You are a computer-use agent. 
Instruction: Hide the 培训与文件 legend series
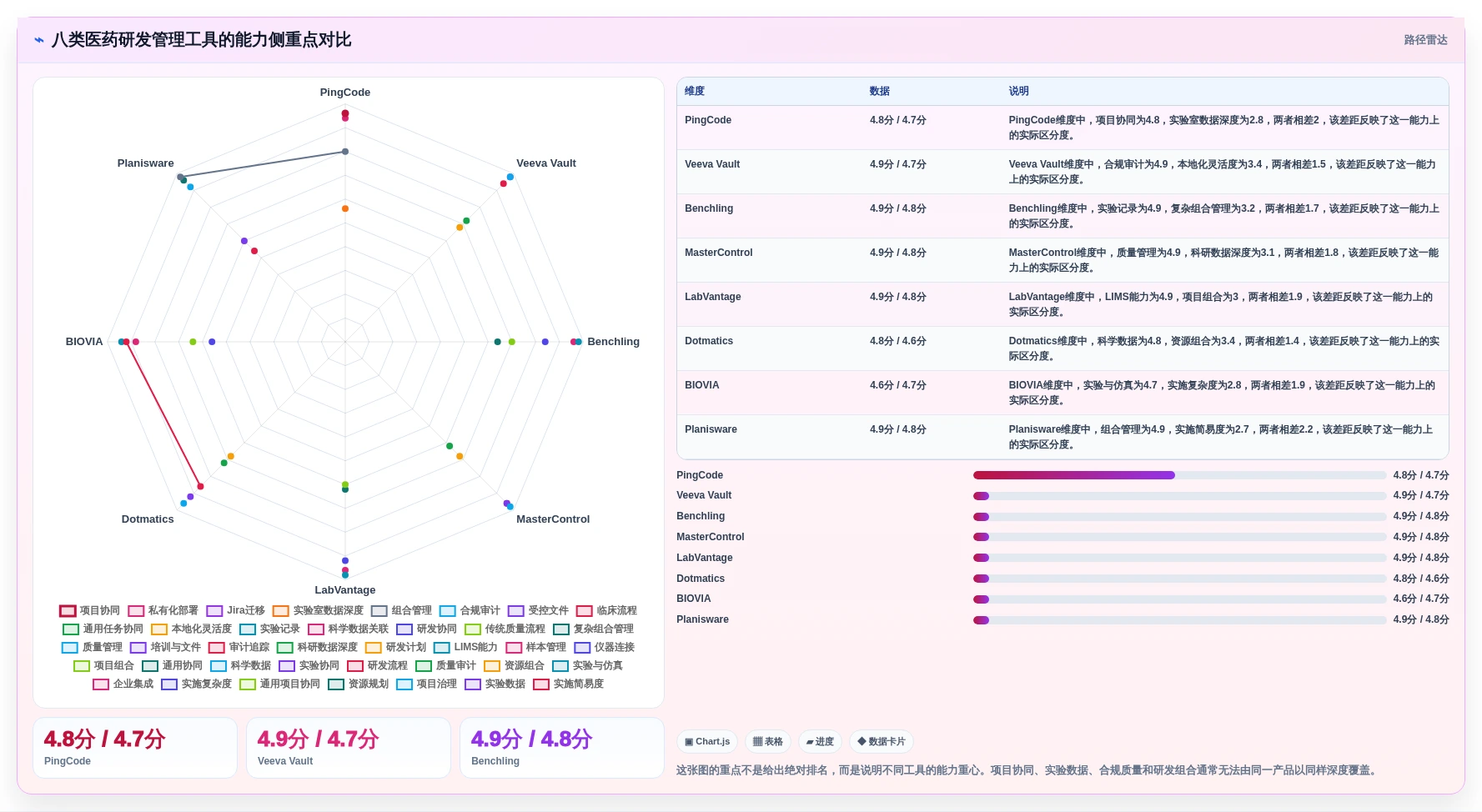[x=166, y=648]
